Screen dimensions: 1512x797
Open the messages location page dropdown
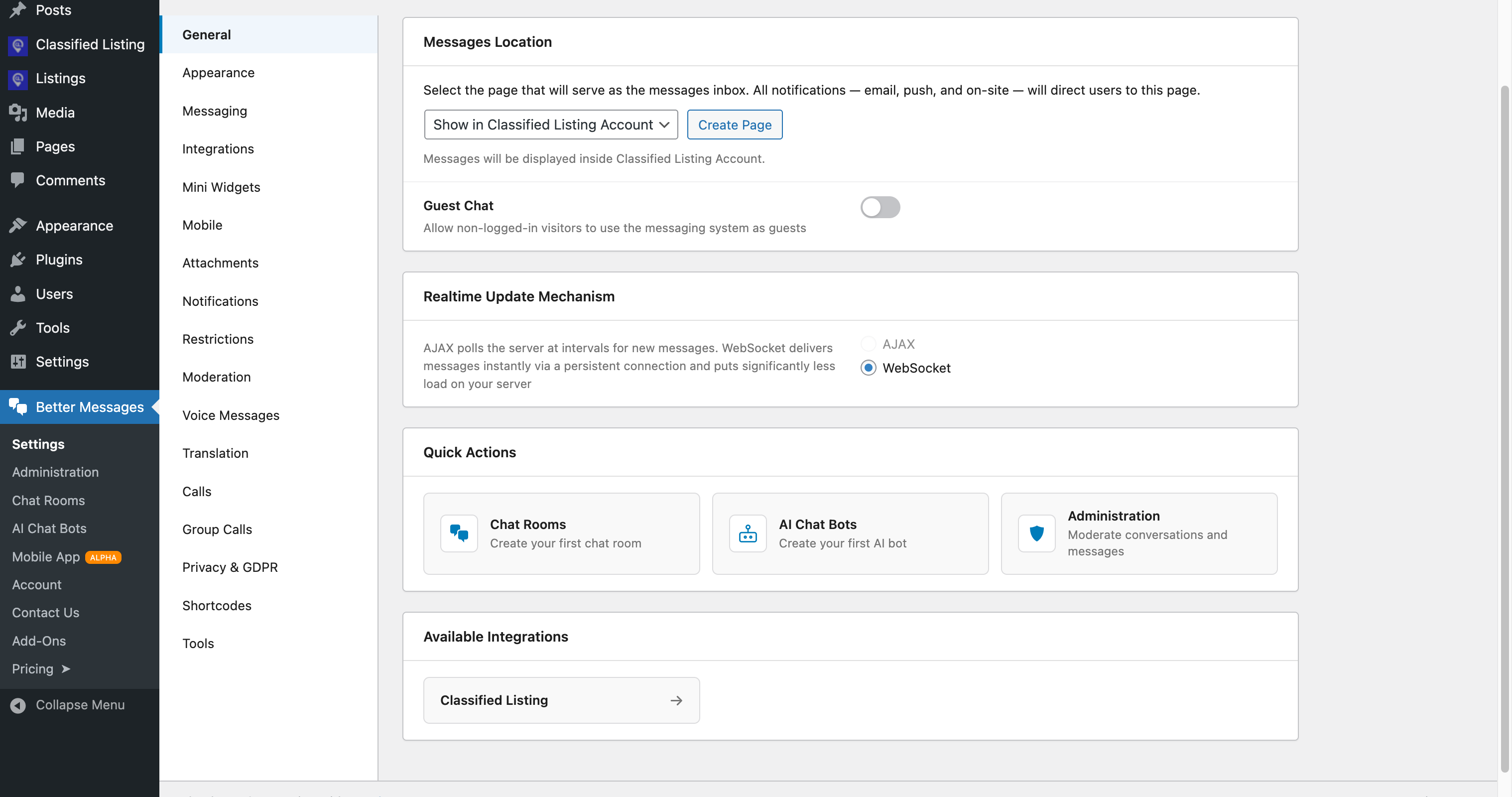click(551, 125)
